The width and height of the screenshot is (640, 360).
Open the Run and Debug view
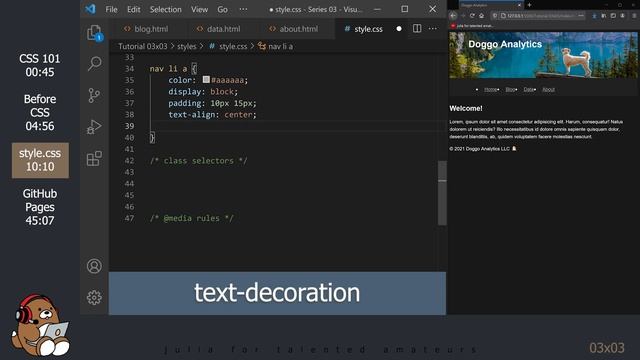pos(94,127)
